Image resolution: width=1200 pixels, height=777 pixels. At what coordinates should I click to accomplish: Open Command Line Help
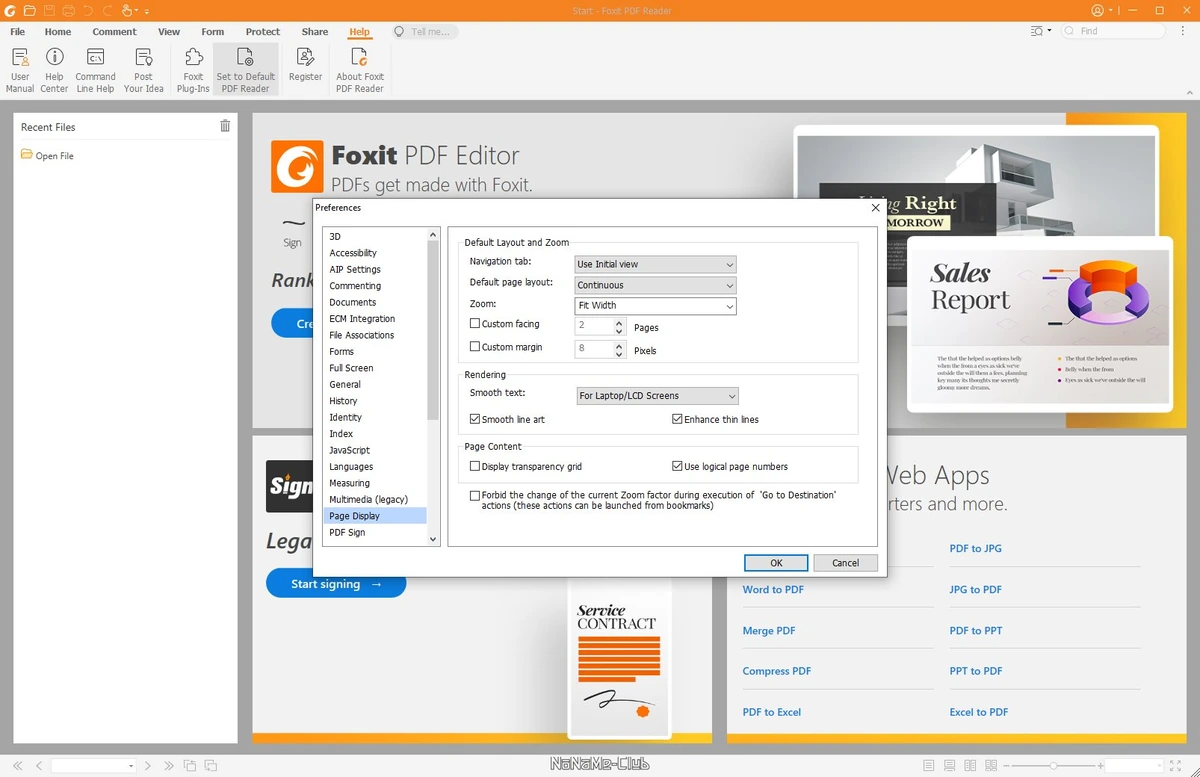click(x=96, y=70)
